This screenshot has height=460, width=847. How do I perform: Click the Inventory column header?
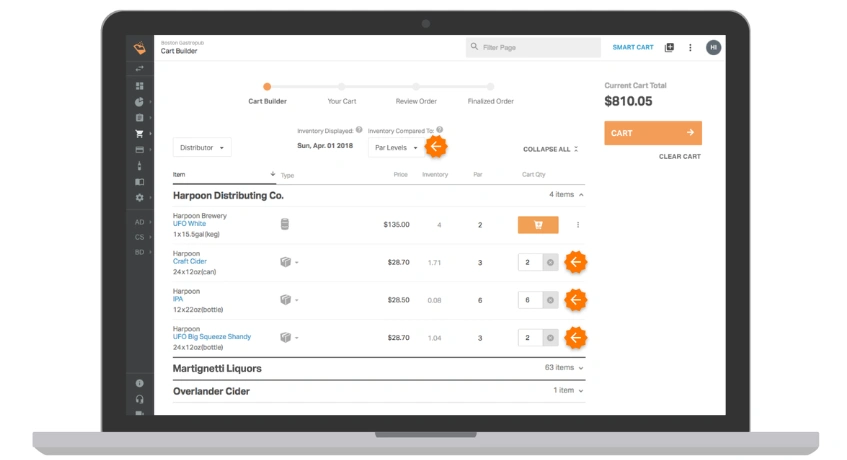435,174
